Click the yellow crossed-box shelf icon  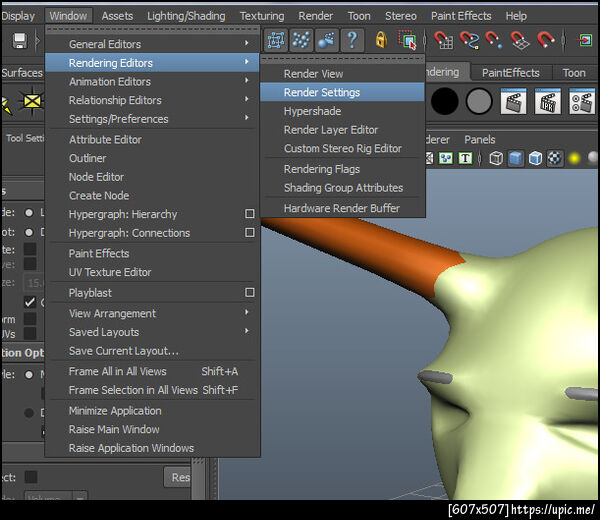32,101
